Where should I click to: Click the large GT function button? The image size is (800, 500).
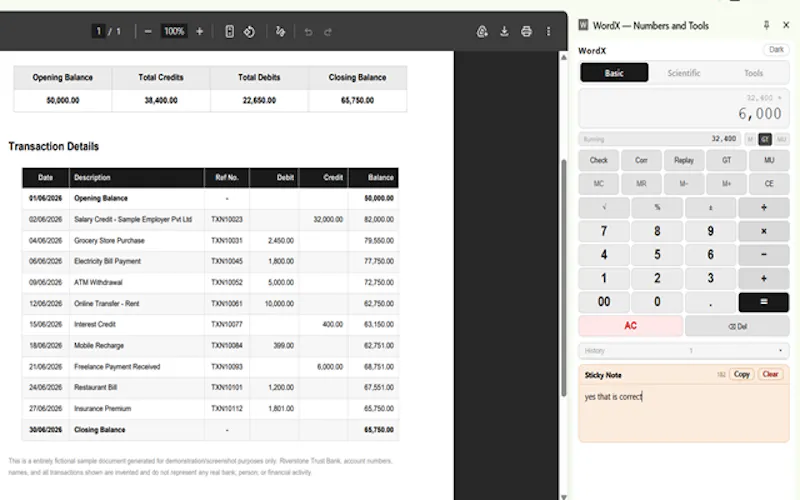click(x=727, y=160)
